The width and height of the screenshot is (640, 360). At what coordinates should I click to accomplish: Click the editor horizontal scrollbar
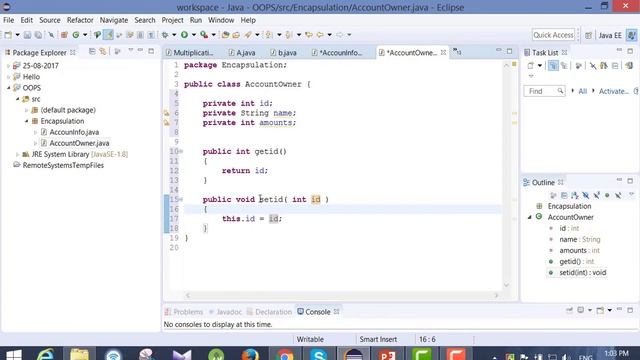click(x=342, y=295)
